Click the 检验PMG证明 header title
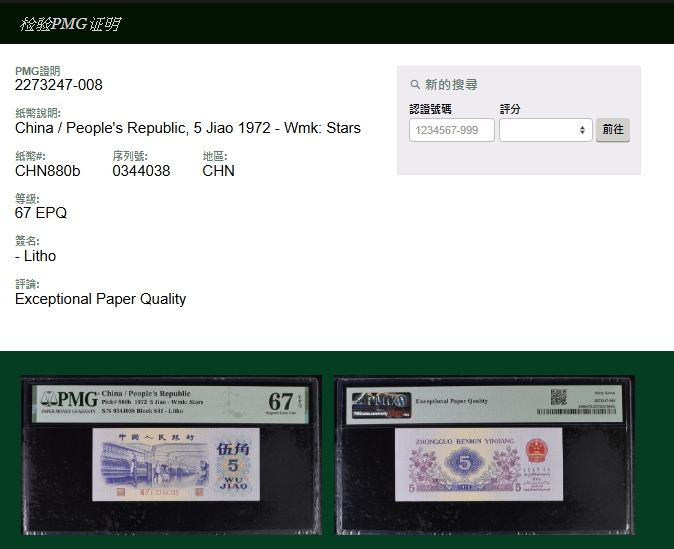The image size is (674, 549). pyautogui.click(x=69, y=24)
